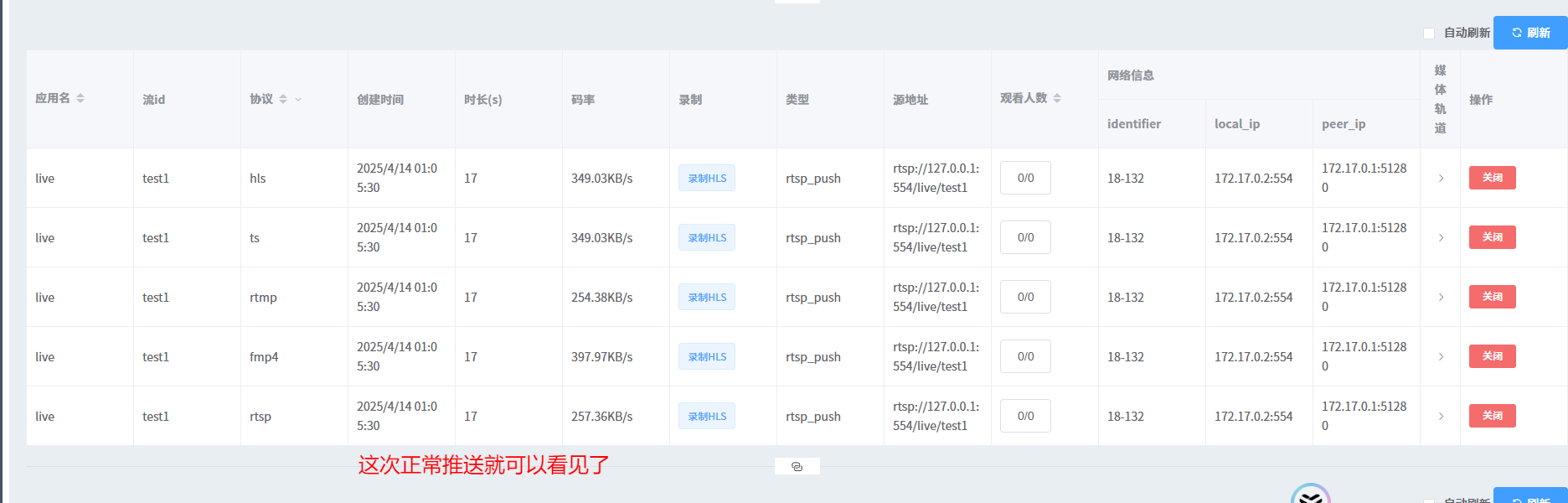
Task: Expand media tracks for rtsp row
Action: point(1441,416)
